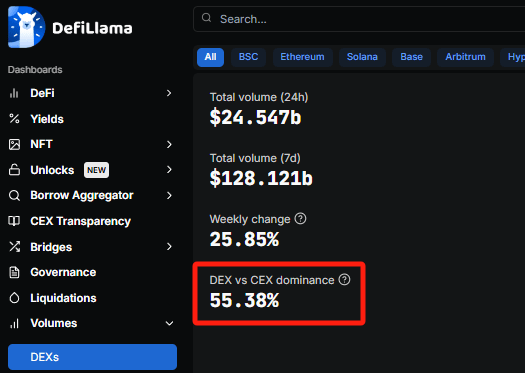The image size is (525, 373).
Task: Click the Yields percent icon
Action: [x=14, y=119]
